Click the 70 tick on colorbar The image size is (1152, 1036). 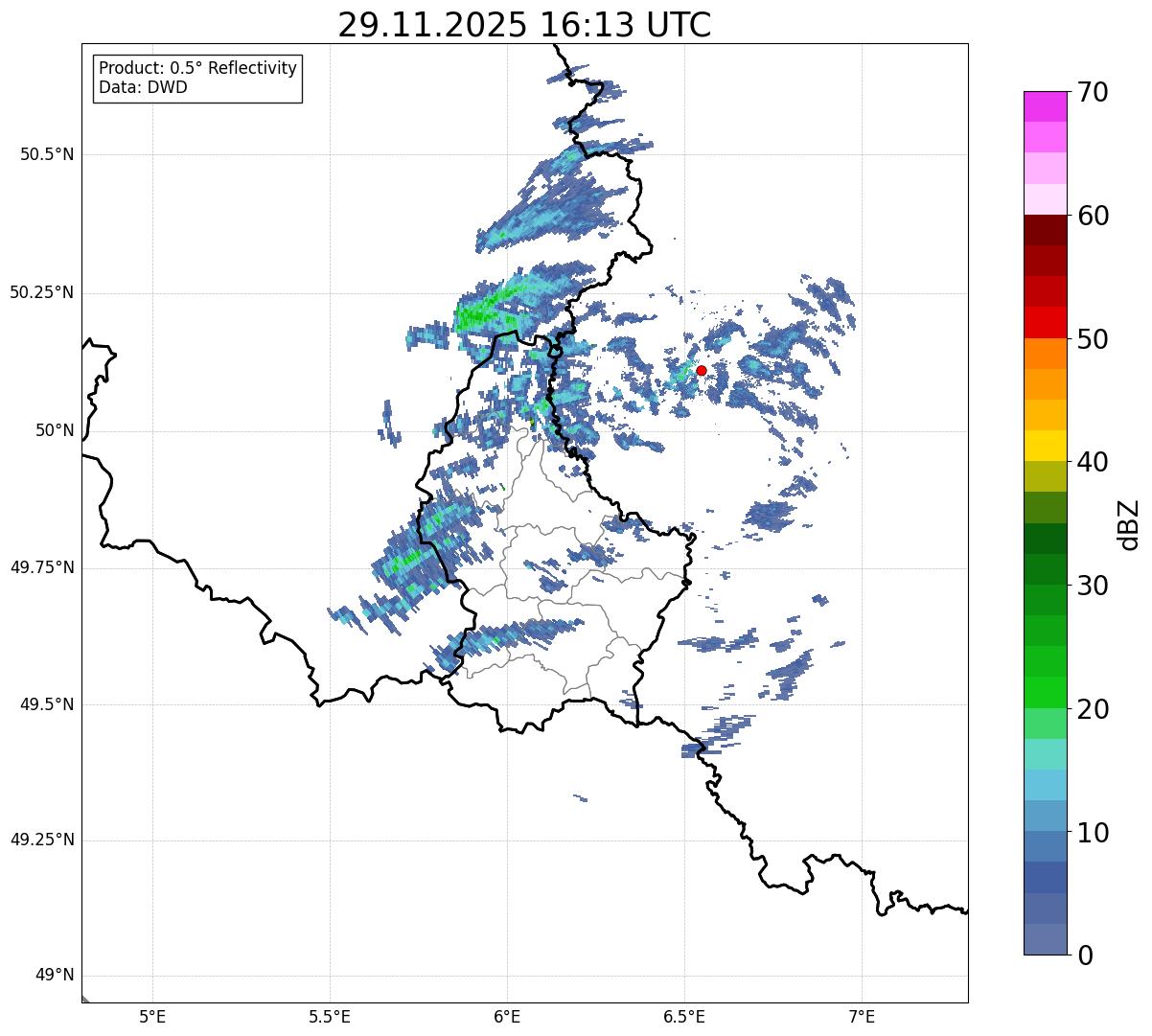[x=1093, y=92]
